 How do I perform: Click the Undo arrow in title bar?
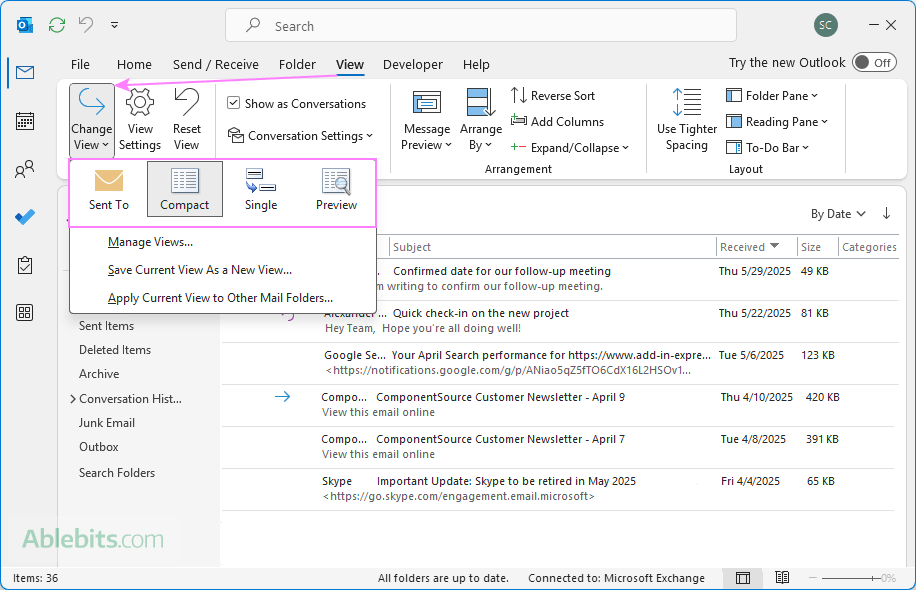tap(86, 25)
